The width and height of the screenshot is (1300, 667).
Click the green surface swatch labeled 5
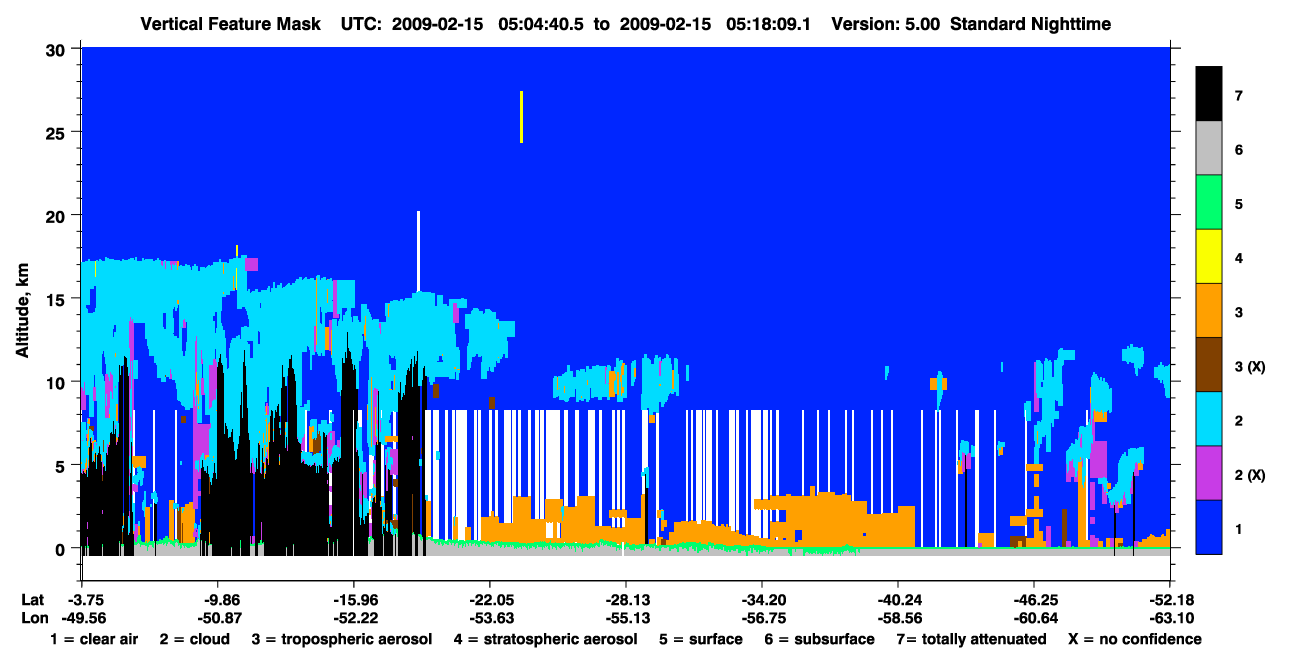tap(1209, 202)
